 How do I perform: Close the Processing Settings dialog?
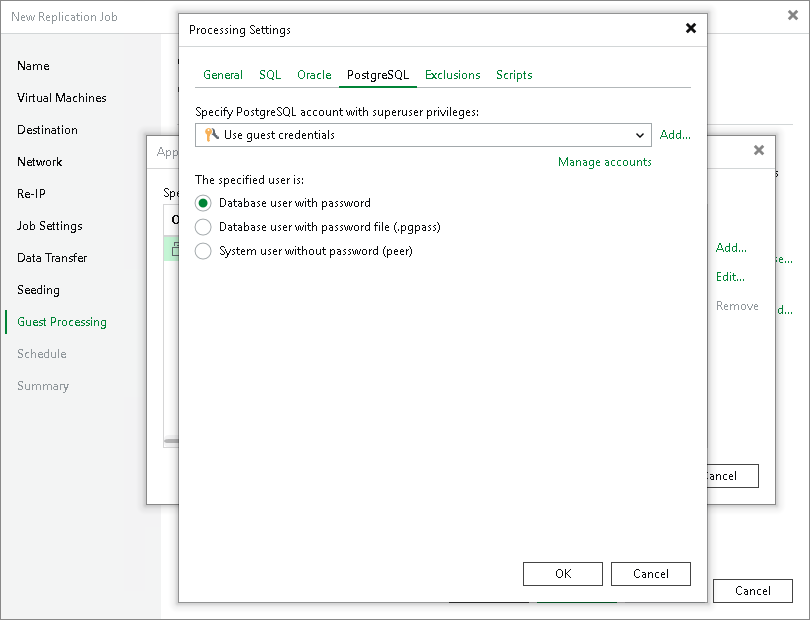[691, 28]
